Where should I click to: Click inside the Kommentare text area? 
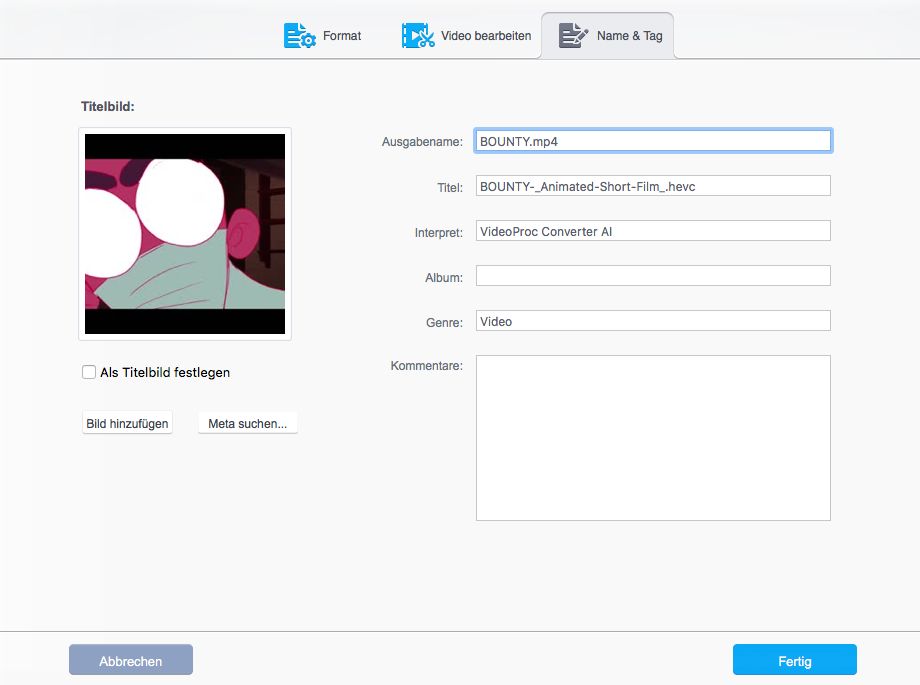(653, 438)
